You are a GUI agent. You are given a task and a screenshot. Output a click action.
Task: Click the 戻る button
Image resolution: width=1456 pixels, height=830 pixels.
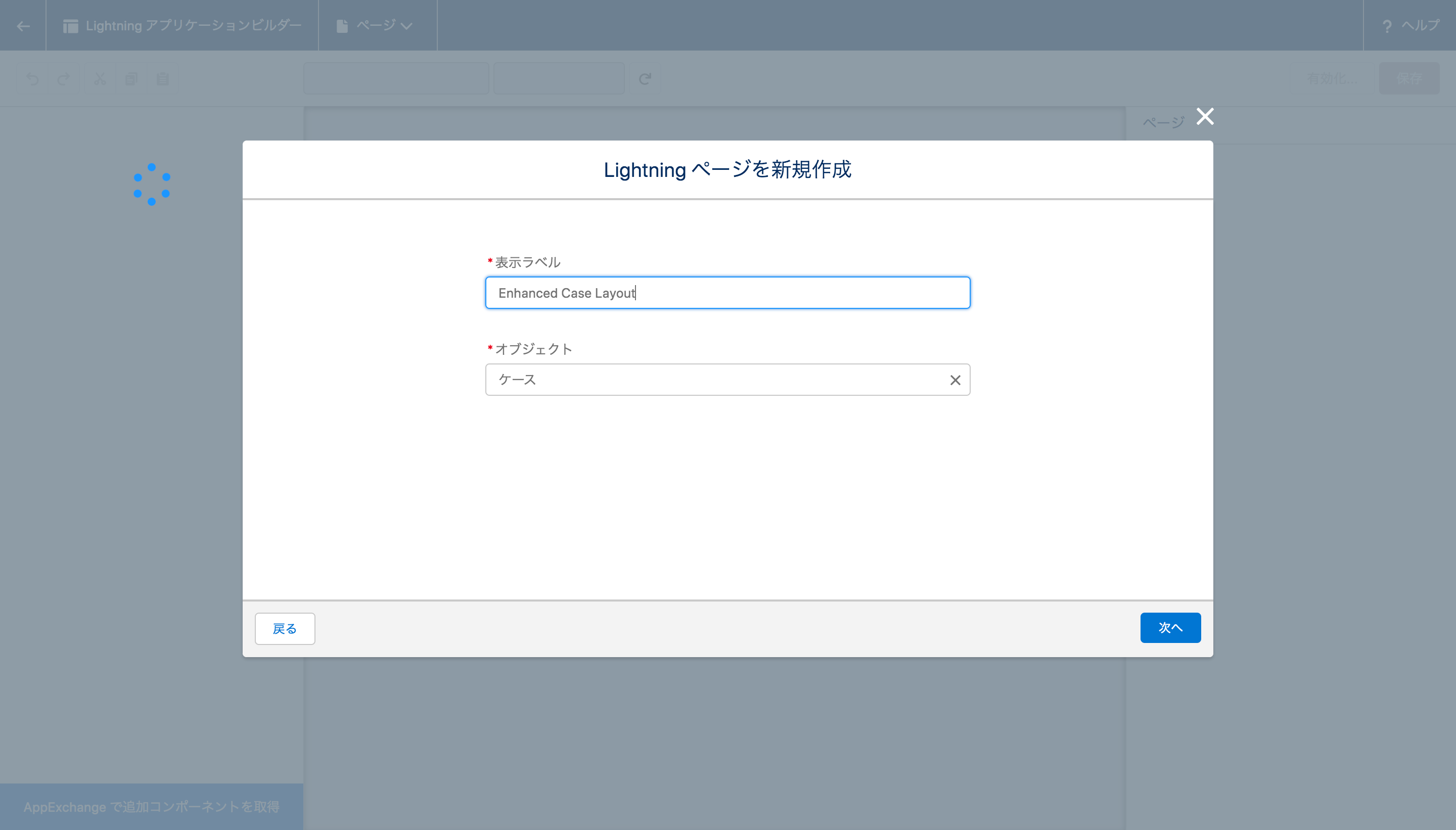pyautogui.click(x=285, y=628)
